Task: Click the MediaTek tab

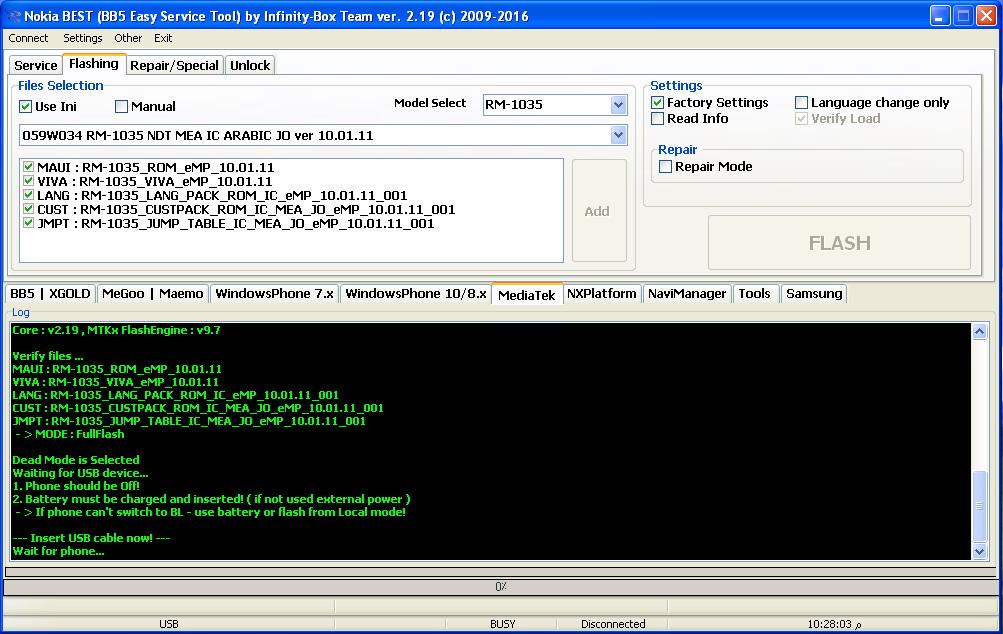Action: click(x=527, y=294)
